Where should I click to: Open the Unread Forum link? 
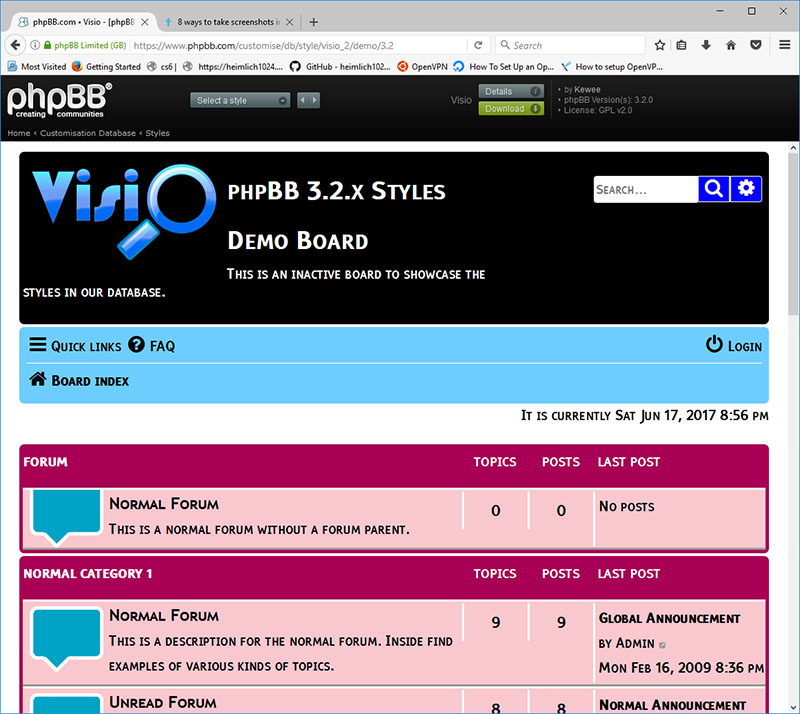(x=163, y=703)
